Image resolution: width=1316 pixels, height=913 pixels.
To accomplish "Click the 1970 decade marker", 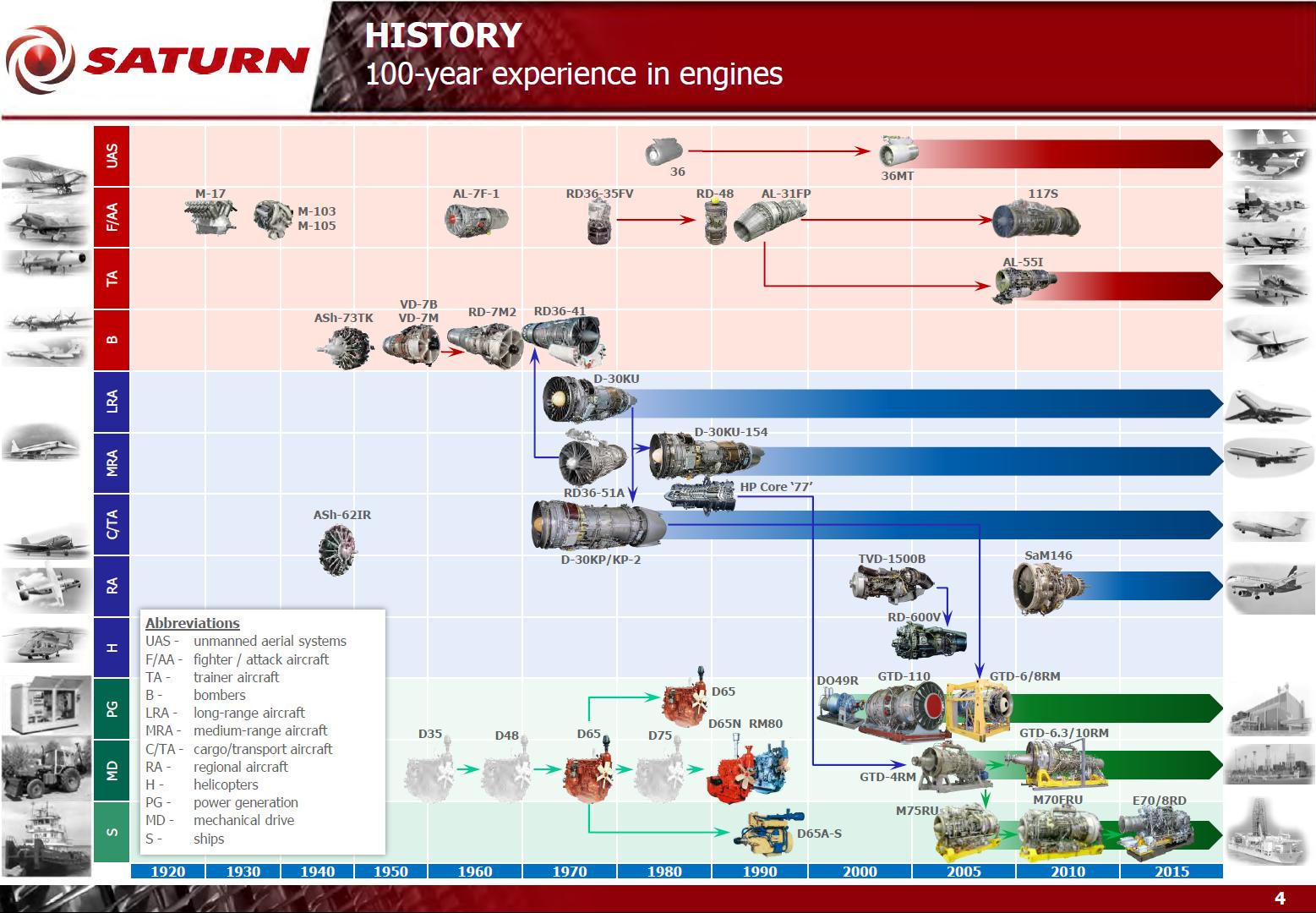I will click(569, 872).
